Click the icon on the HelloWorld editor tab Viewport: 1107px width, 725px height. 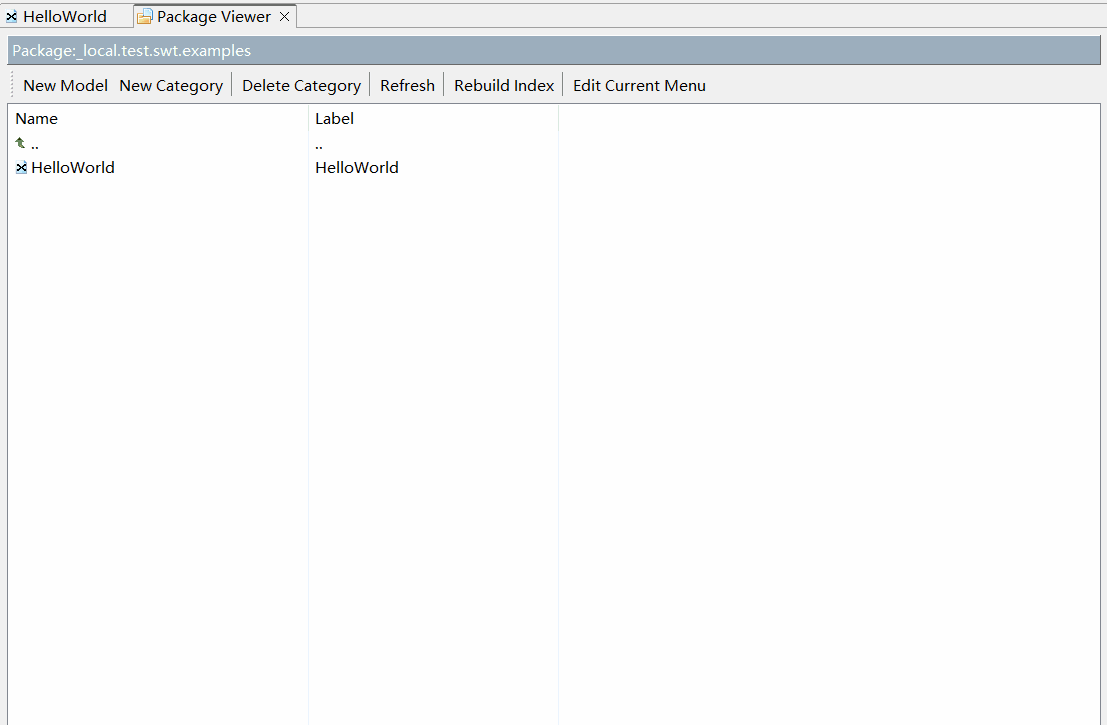point(12,17)
